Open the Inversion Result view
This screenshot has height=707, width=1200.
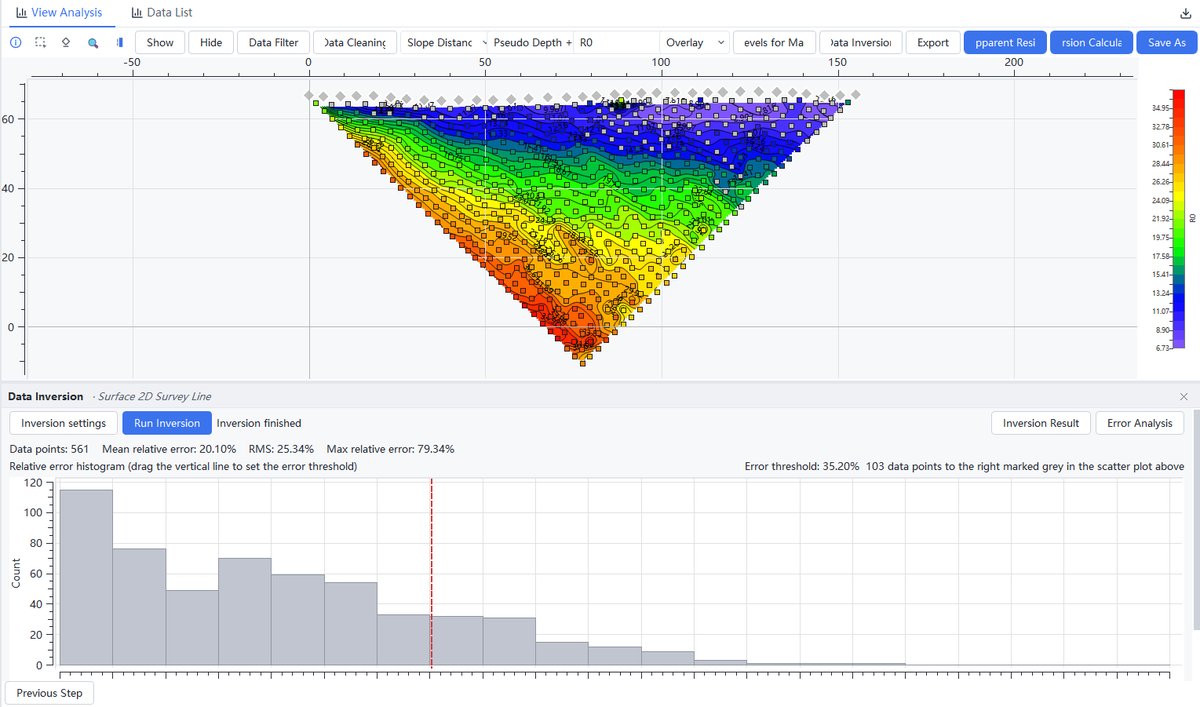point(1041,423)
